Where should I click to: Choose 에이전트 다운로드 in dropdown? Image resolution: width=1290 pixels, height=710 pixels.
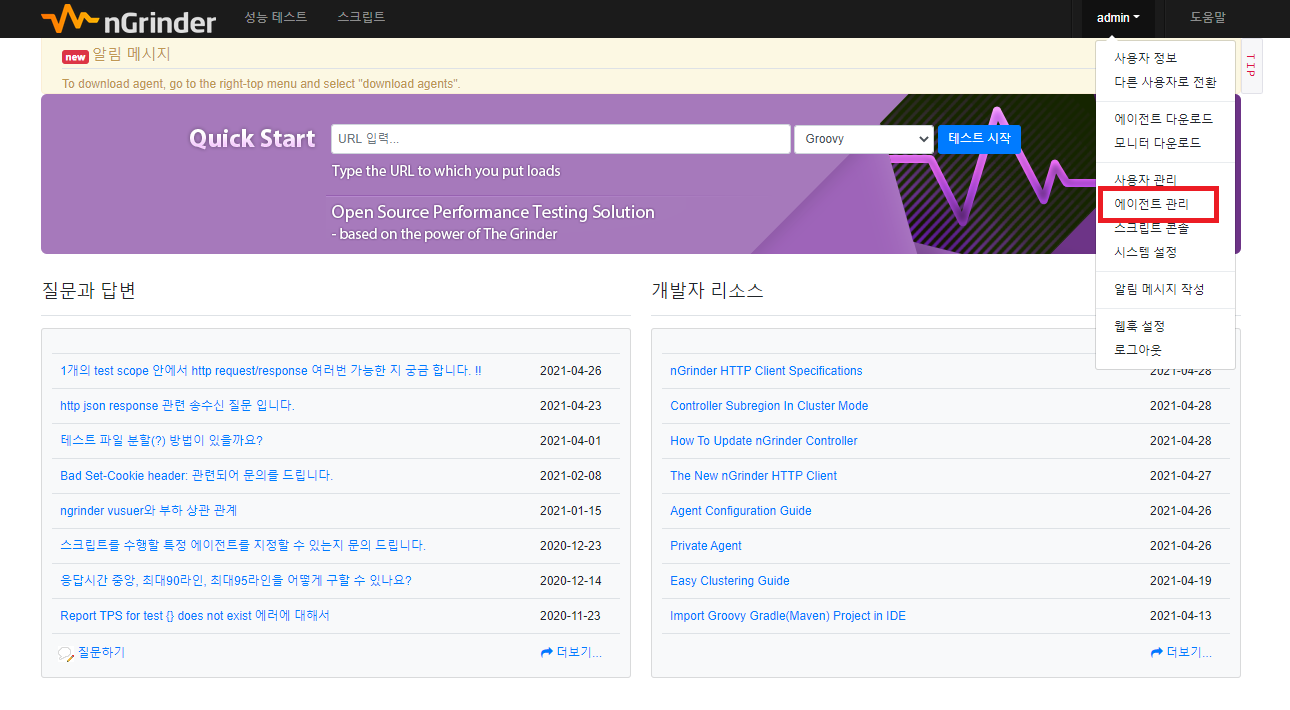pyautogui.click(x=1164, y=119)
